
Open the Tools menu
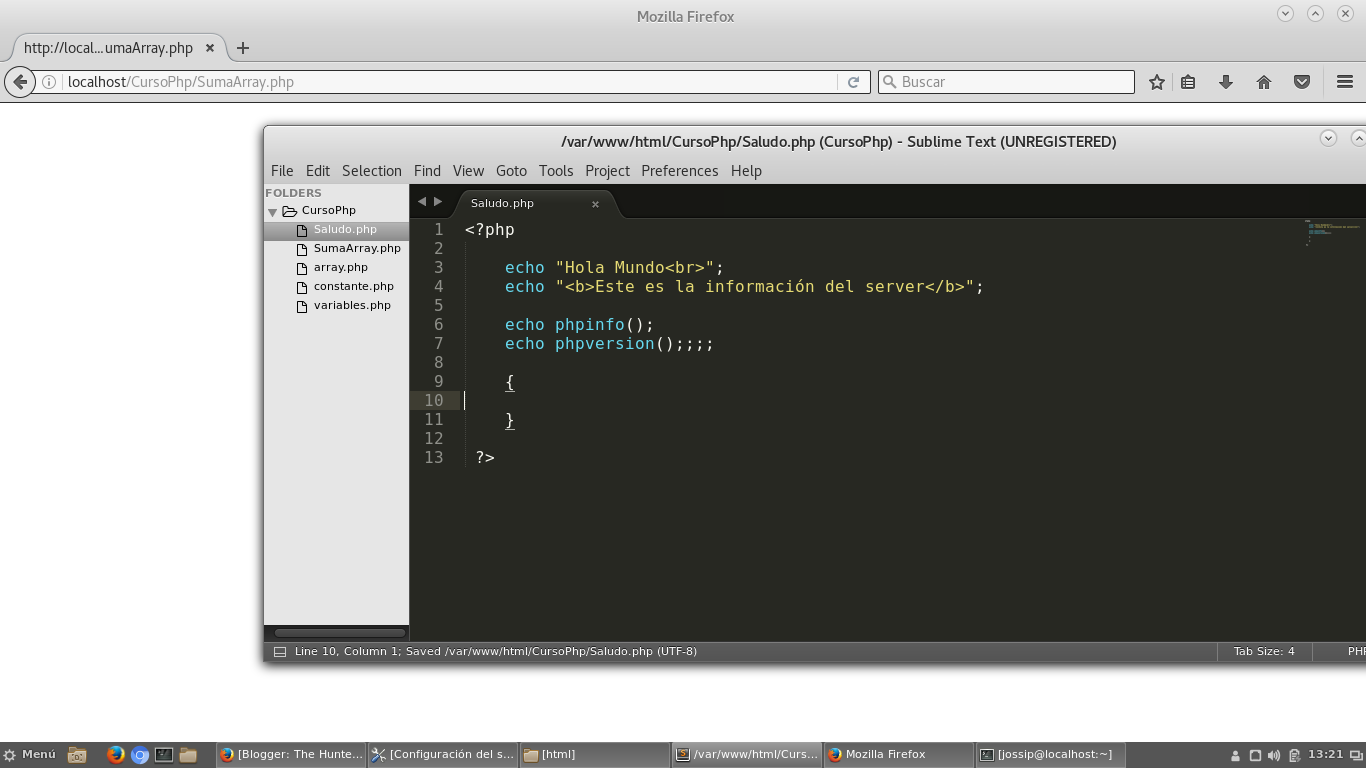(556, 171)
